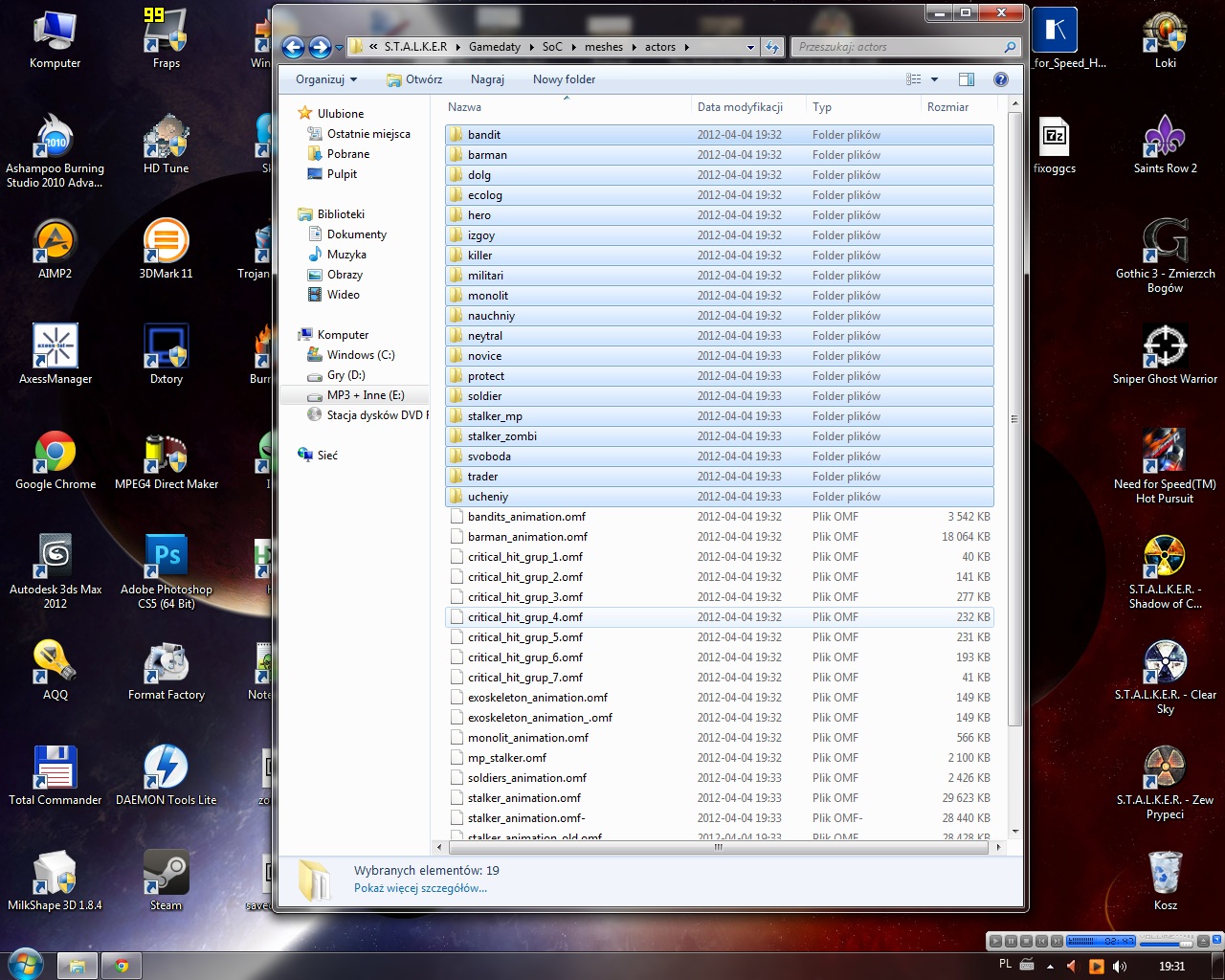Click the refresh button beside the address bar
The image size is (1225, 980).
coord(772,47)
